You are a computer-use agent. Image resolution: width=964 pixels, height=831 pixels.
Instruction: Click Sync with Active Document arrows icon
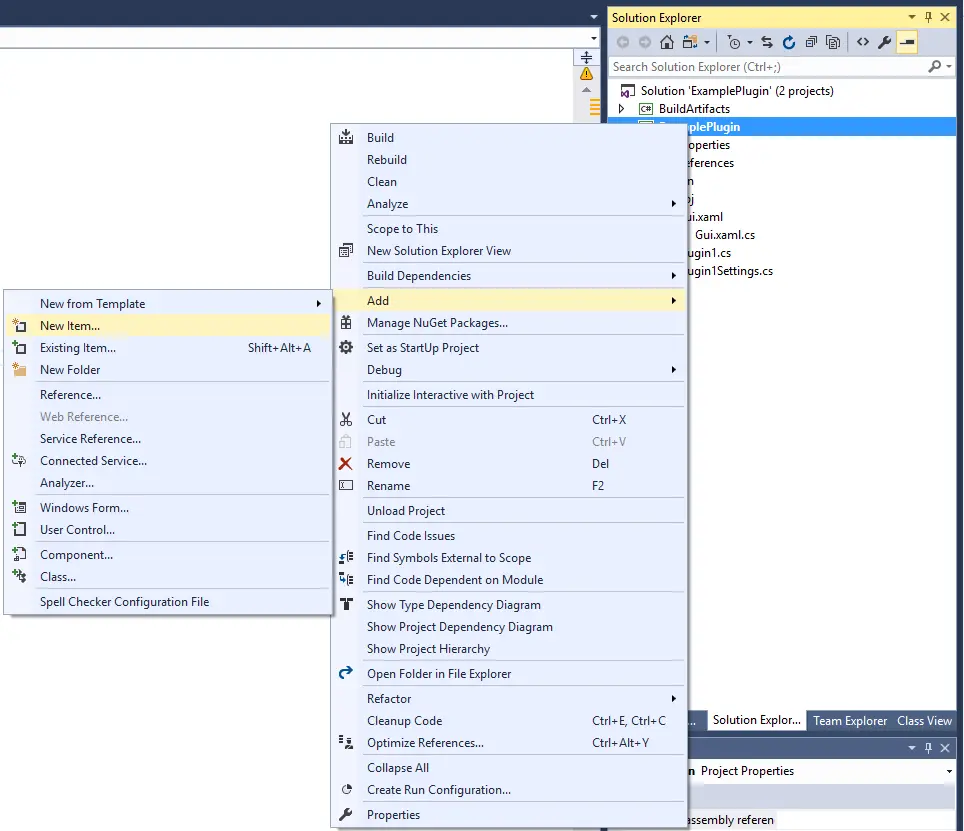point(767,42)
